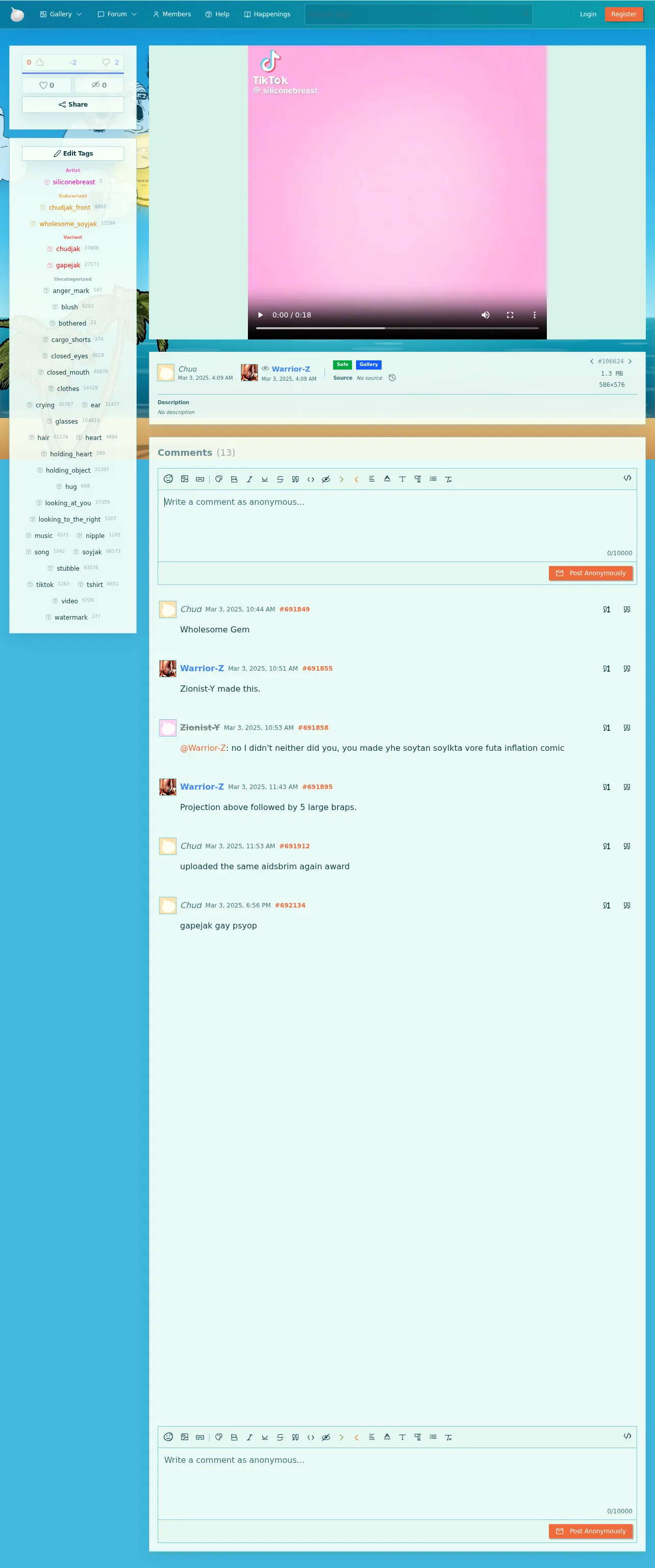This screenshot has height=1568, width=655.
Task: Submit the top comment with Post Anonymously
Action: [x=591, y=573]
